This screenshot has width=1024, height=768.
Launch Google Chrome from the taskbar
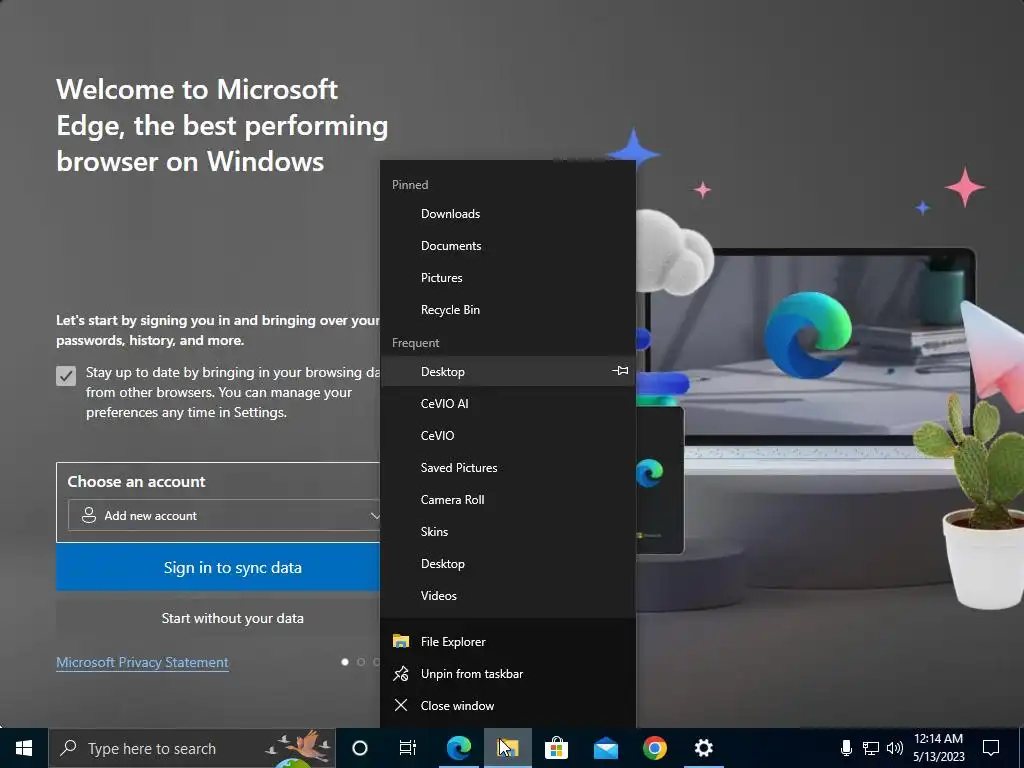click(654, 748)
